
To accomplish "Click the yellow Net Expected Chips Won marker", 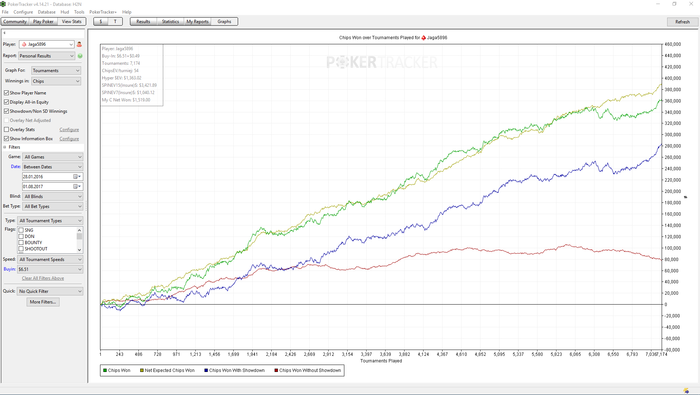I will (x=142, y=370).
